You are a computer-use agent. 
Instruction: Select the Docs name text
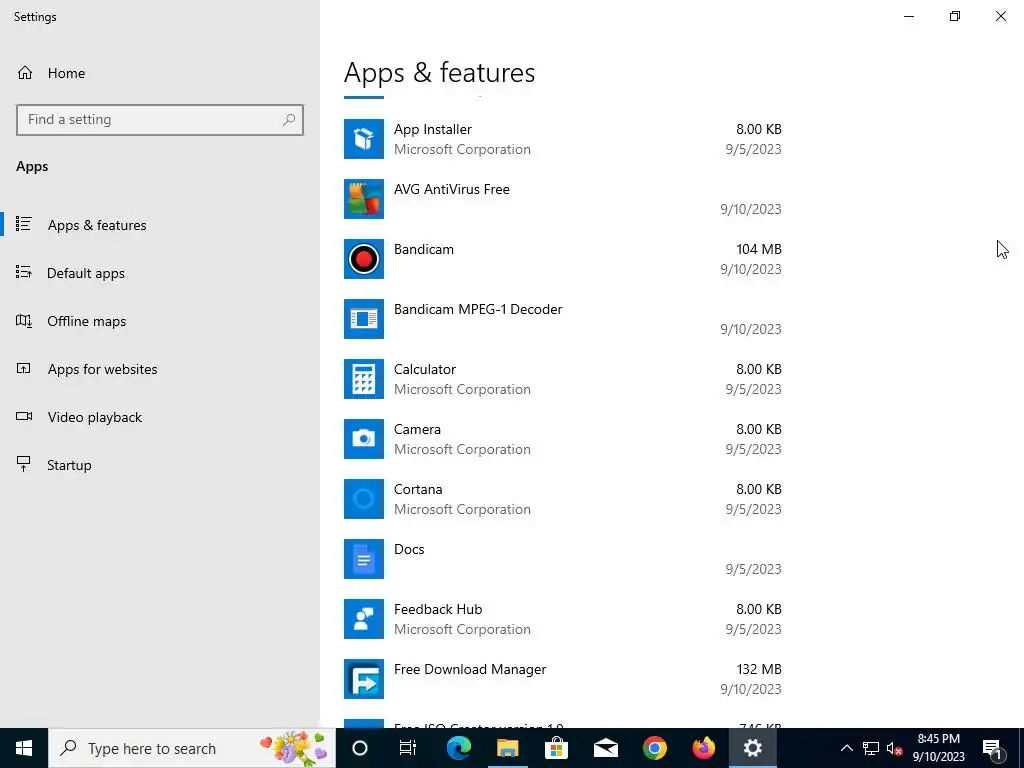tap(409, 550)
